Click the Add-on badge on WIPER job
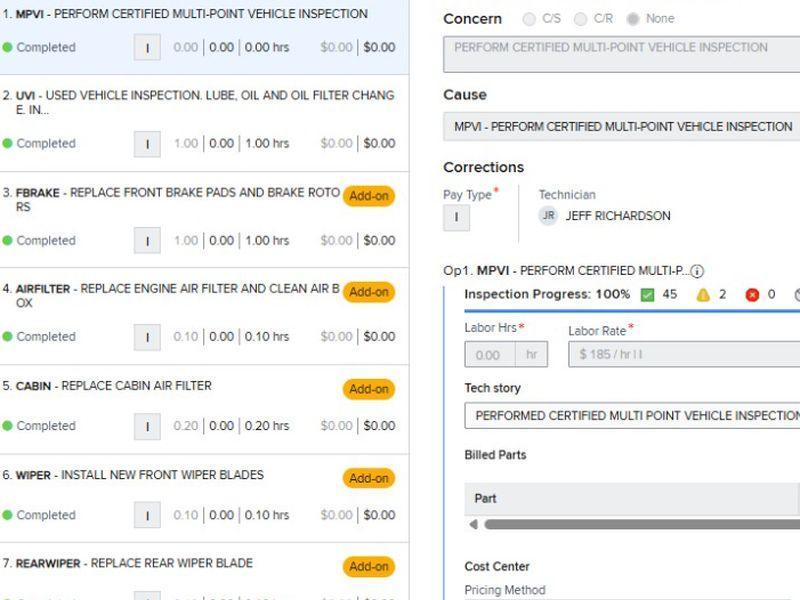Screen dimensions: 800x600 (368, 477)
